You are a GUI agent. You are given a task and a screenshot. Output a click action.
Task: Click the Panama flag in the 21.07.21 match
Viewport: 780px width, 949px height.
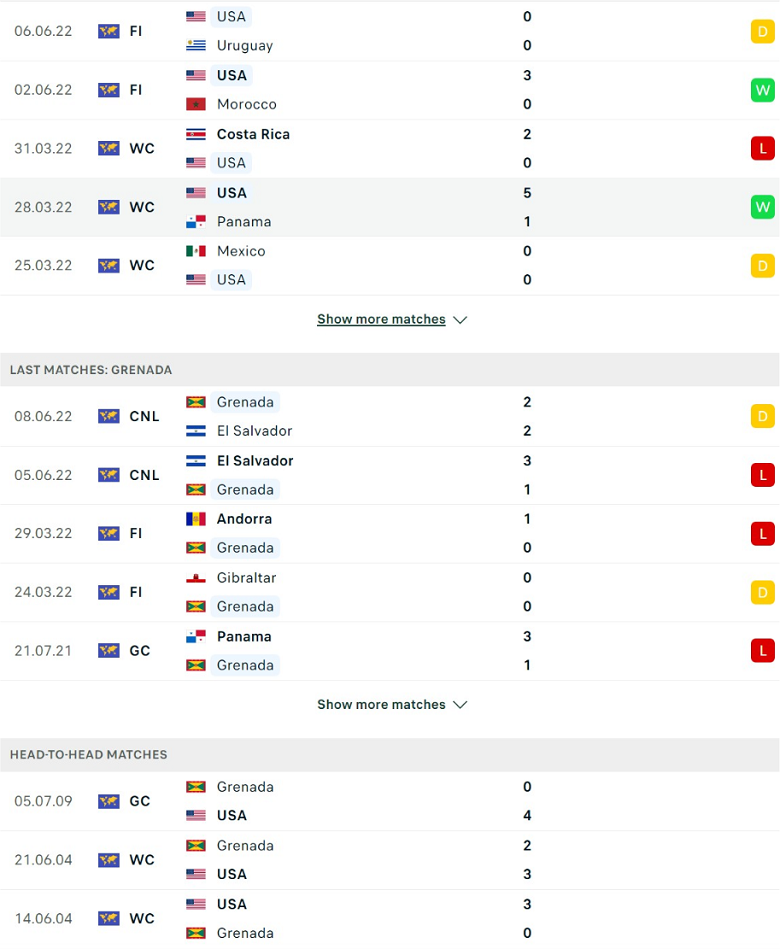coord(195,636)
